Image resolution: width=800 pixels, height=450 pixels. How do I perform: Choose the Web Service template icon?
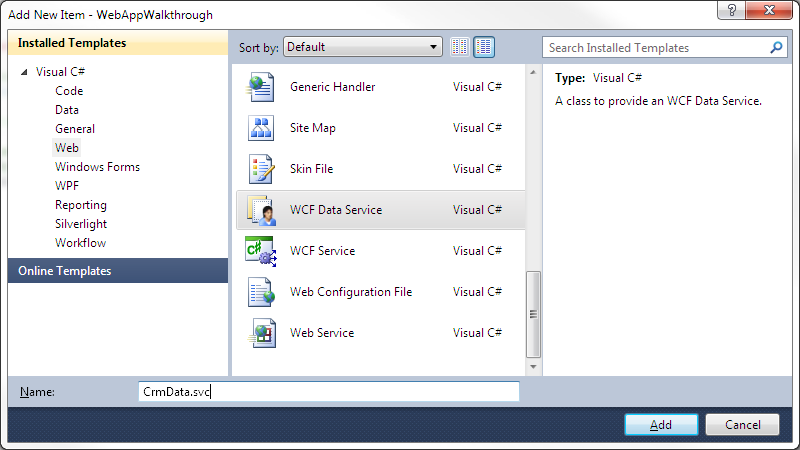pyautogui.click(x=261, y=333)
